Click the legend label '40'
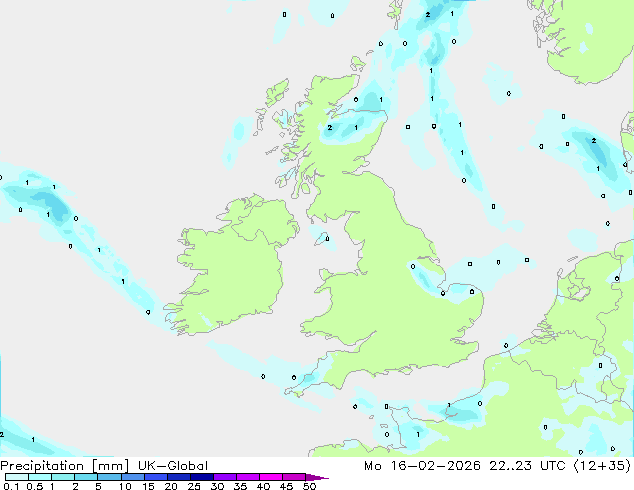Image resolution: width=634 pixels, height=490 pixels. click(x=263, y=486)
